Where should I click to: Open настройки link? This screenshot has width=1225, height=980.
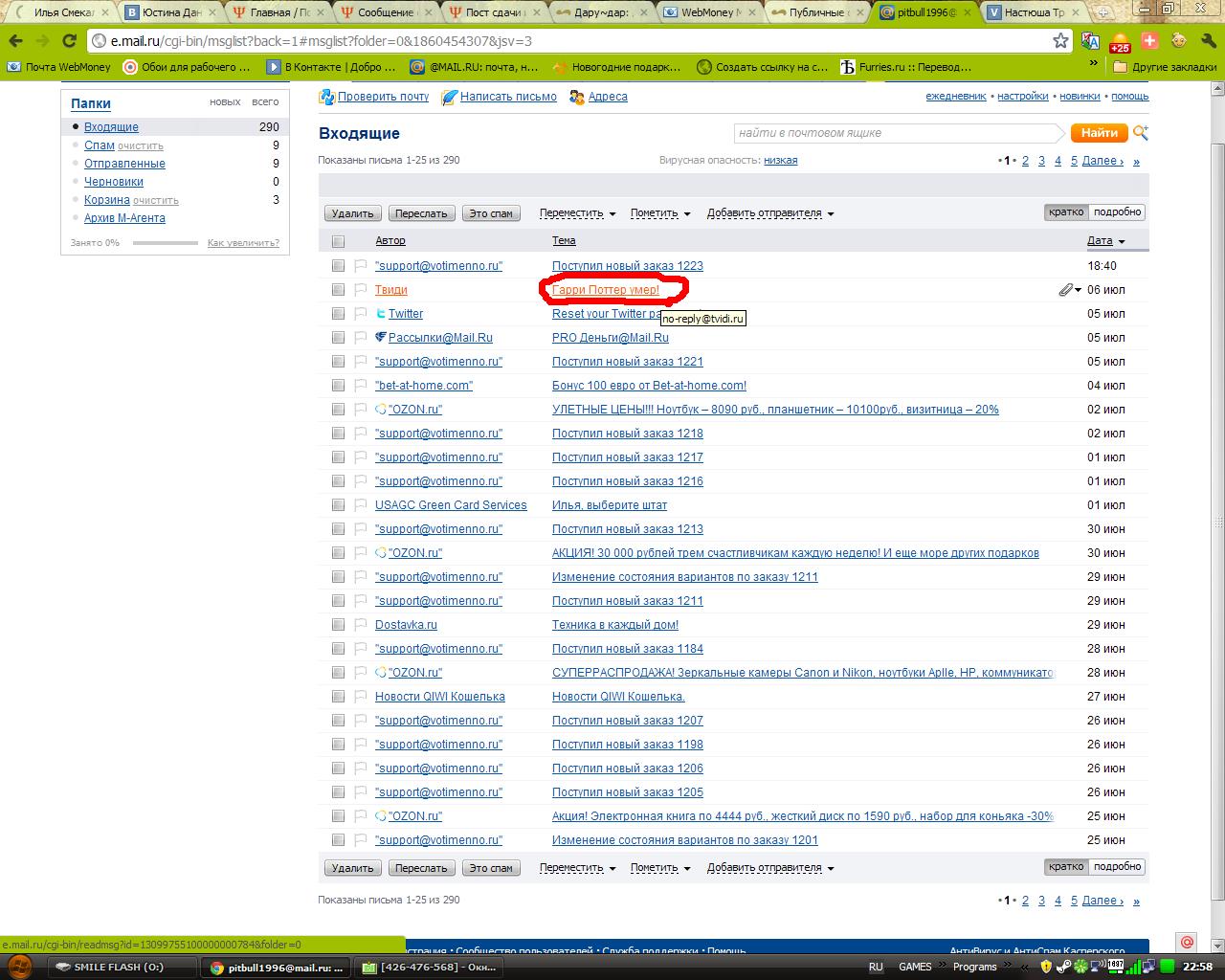click(1023, 97)
